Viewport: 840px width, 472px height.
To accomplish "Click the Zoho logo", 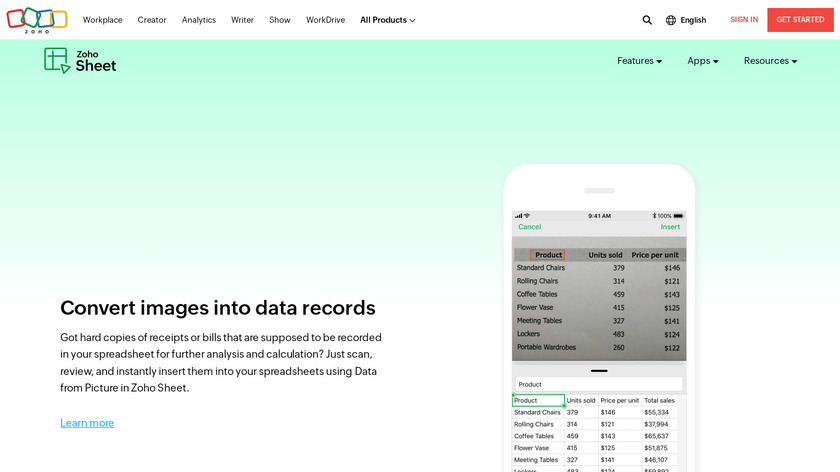I will pyautogui.click(x=36, y=20).
